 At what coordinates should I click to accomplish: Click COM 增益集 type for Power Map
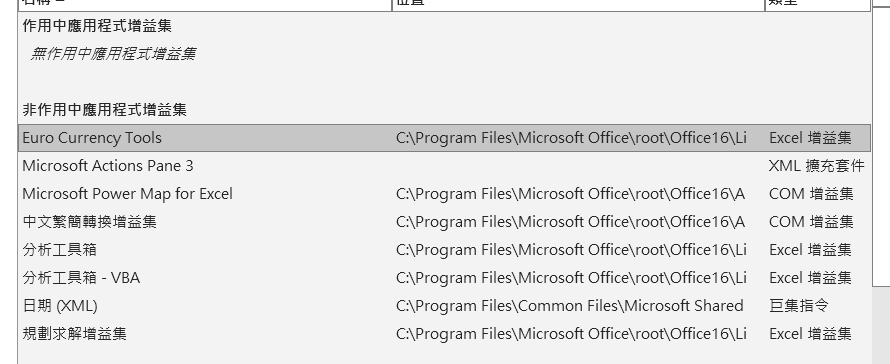[811, 194]
